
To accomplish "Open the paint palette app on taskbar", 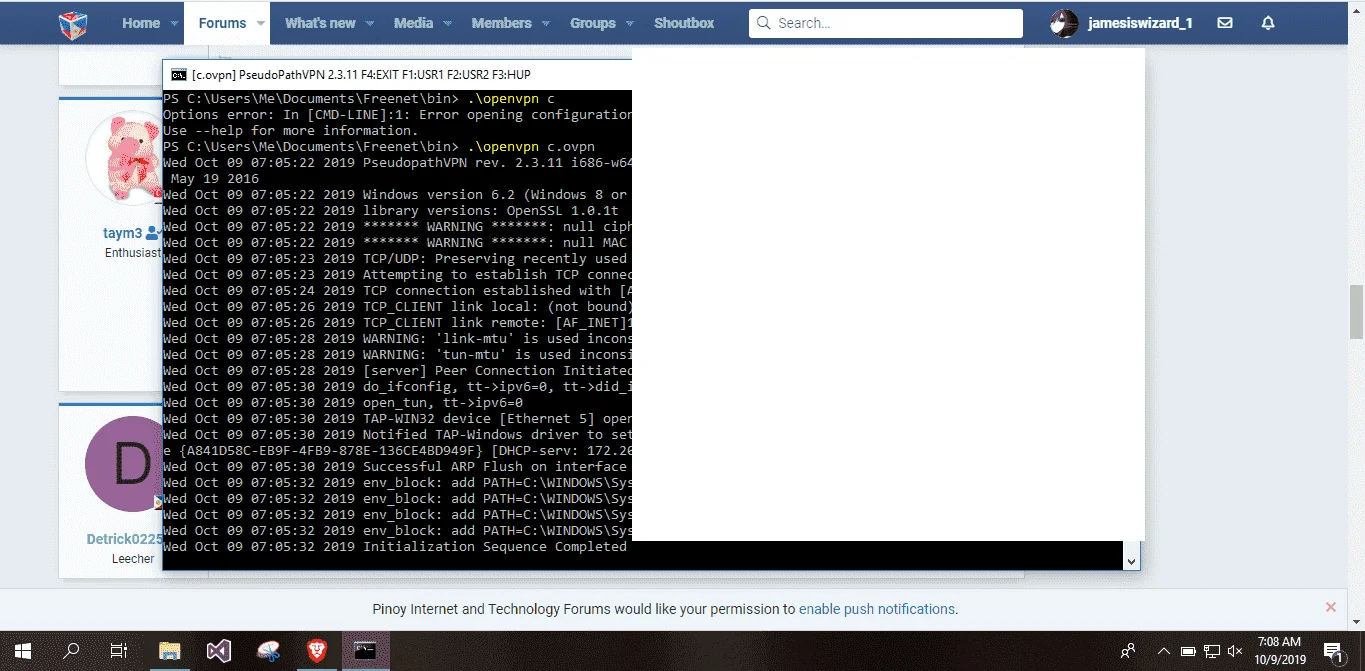I will click(x=268, y=651).
